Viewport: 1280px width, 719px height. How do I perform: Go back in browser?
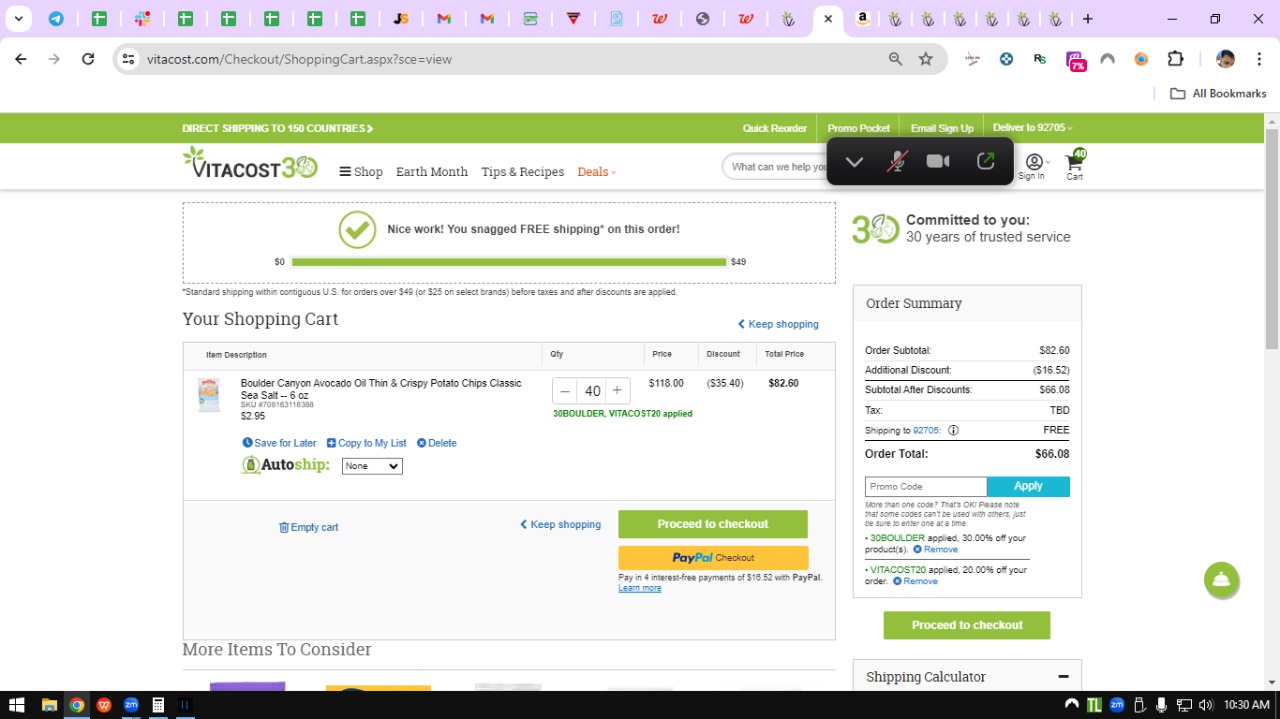coord(21,59)
